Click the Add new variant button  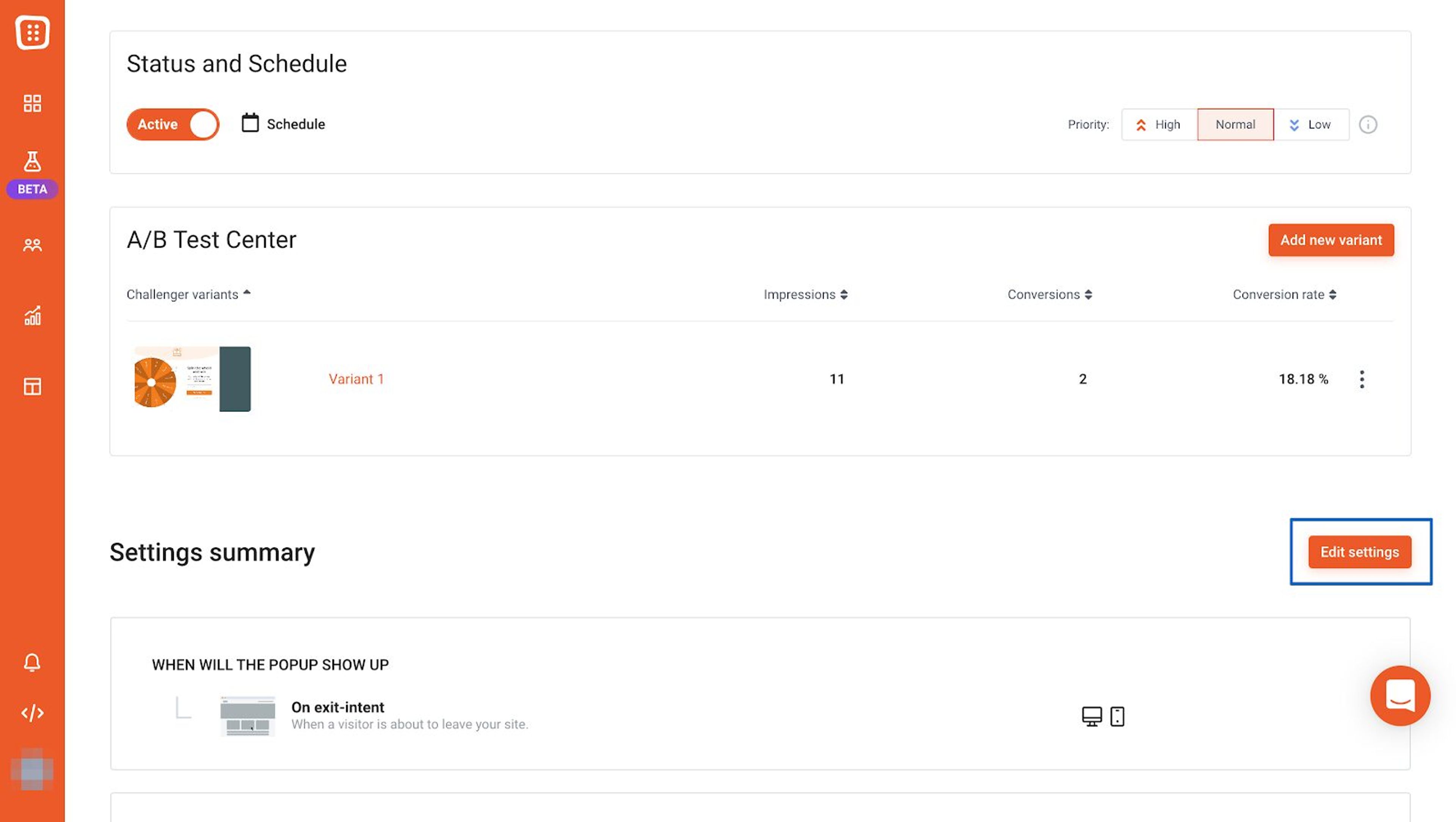[x=1330, y=240]
